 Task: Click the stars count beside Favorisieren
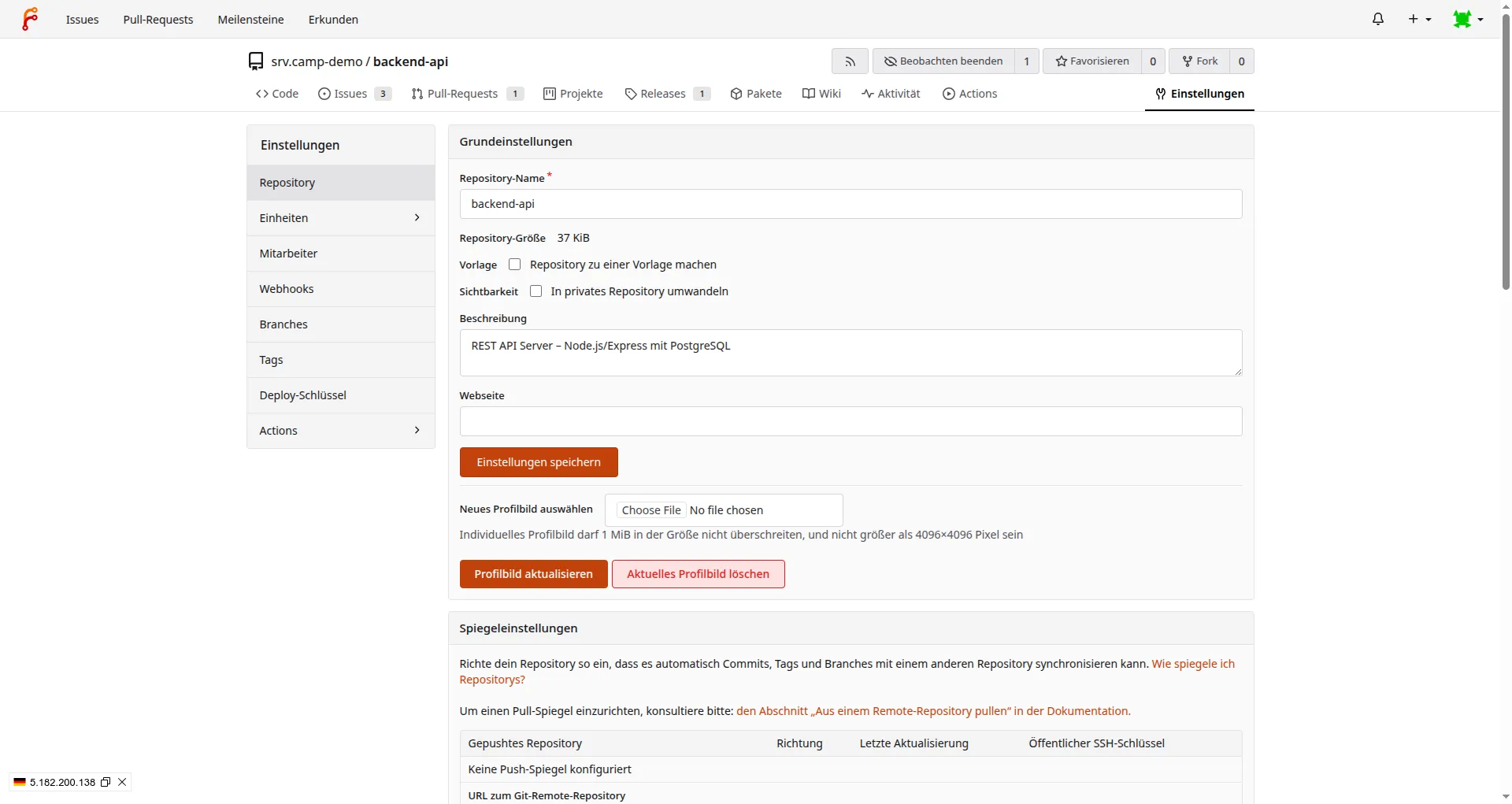click(x=1153, y=61)
